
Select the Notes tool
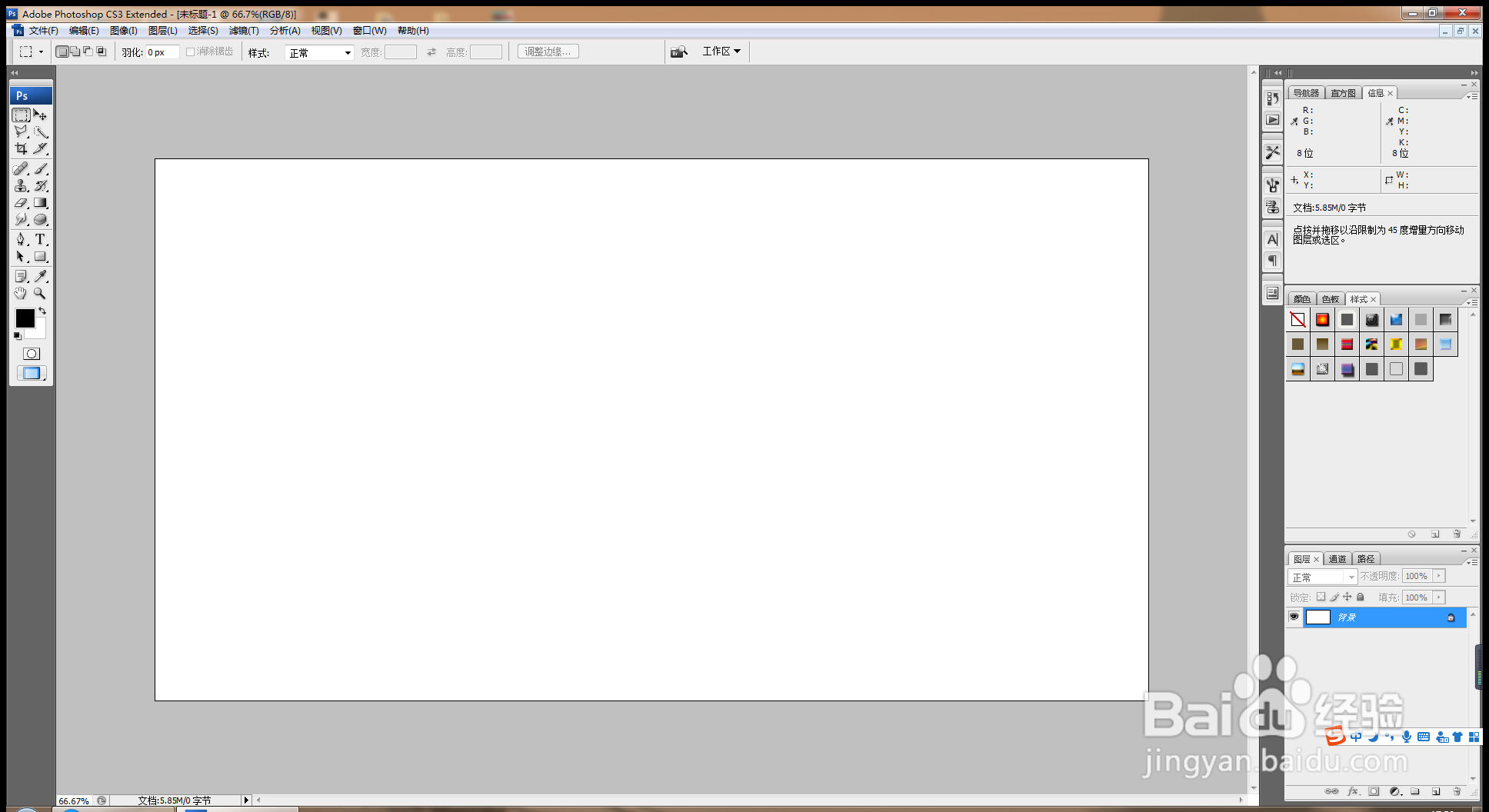pos(21,276)
